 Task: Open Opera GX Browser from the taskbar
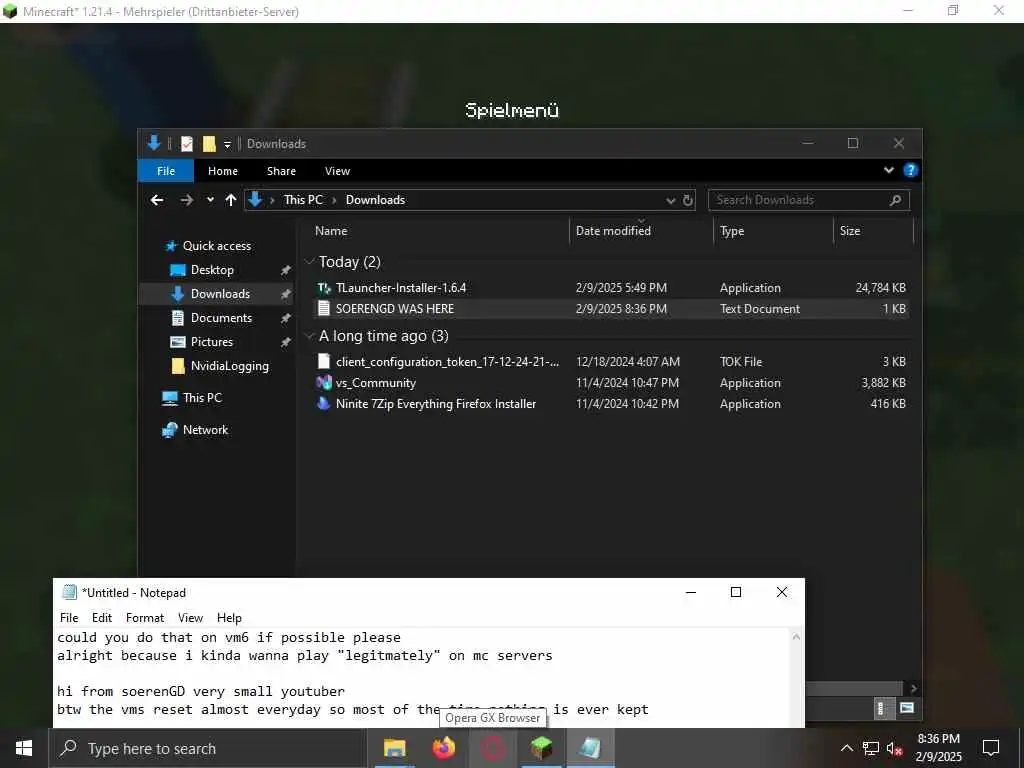tap(492, 748)
